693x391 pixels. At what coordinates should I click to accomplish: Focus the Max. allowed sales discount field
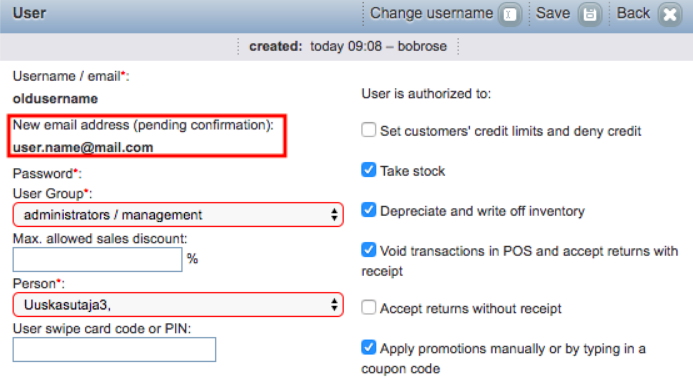click(97, 259)
